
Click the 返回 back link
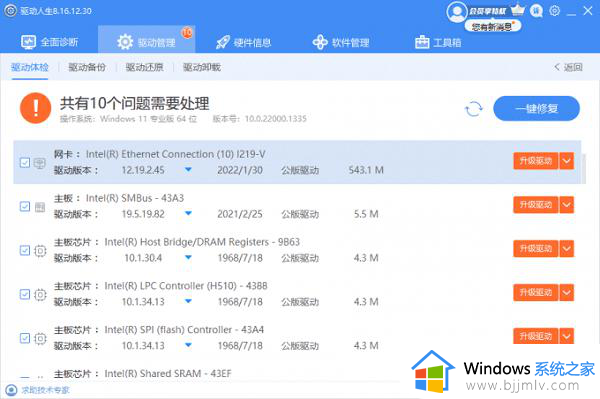(568, 67)
